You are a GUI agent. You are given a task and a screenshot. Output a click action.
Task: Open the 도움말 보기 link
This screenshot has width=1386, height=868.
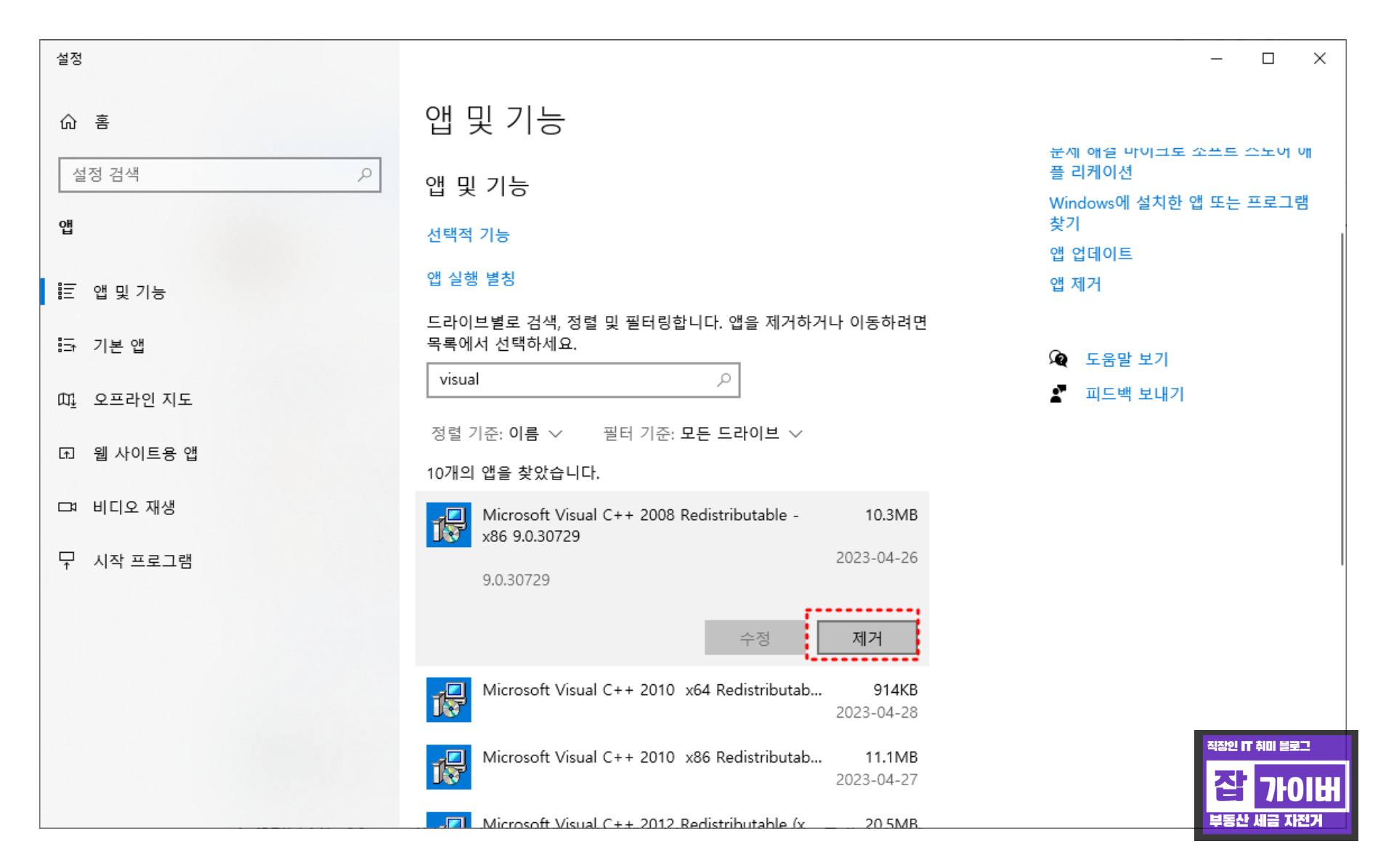tap(1127, 359)
